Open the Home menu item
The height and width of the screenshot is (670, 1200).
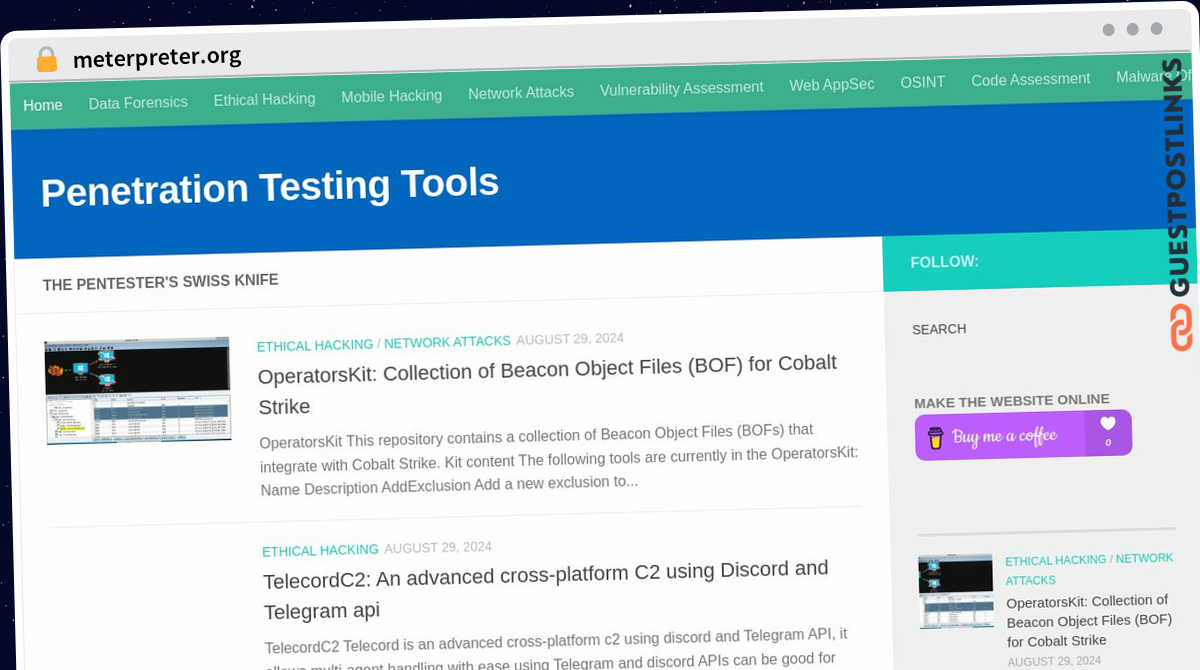[43, 105]
